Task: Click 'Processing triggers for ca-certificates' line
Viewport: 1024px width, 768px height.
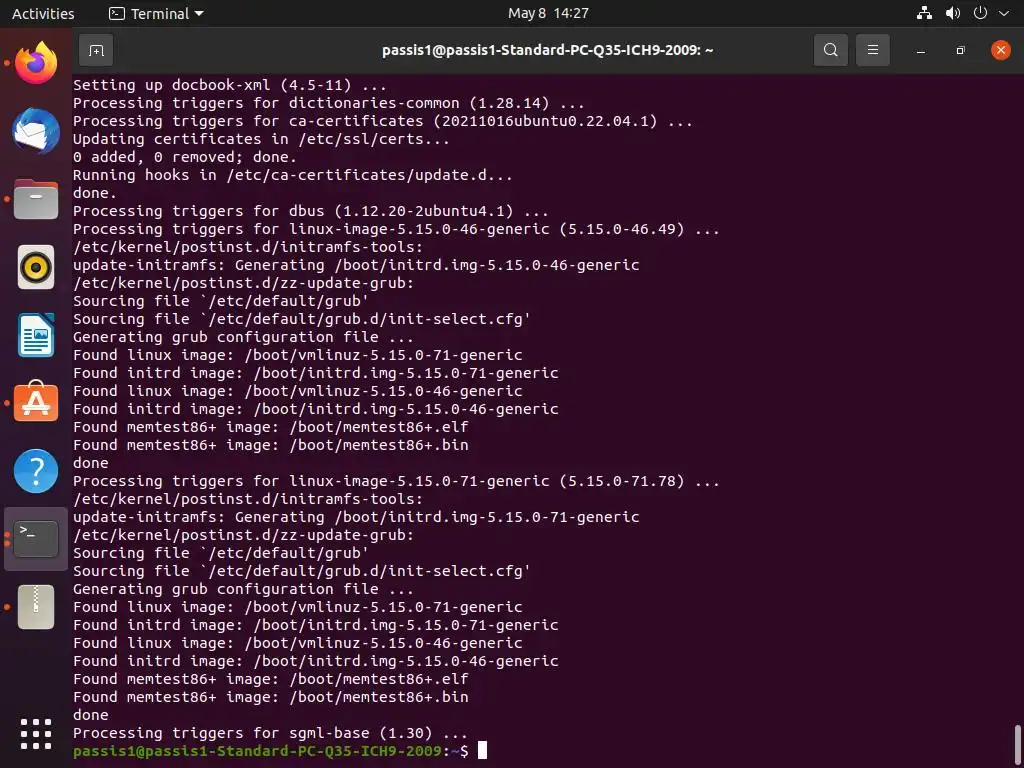Action: pos(382,121)
